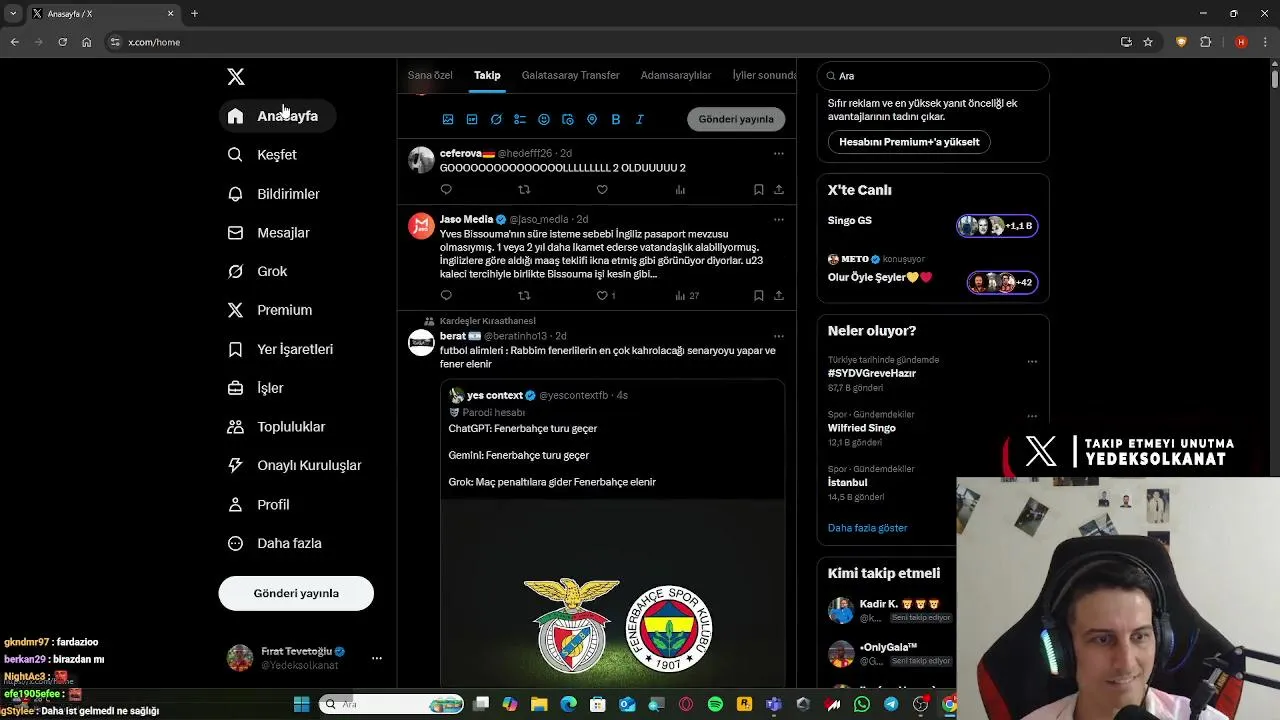More options for Wilfried Singo trend
The image size is (1280, 720).
click(1032, 416)
